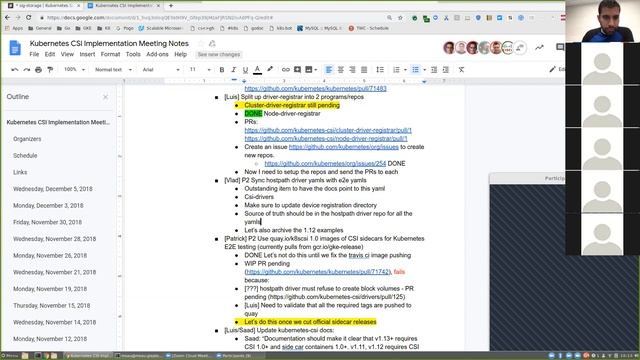Go to Wednesday, December 5, 2018 in outline
640x360 pixels.
tap(53, 189)
